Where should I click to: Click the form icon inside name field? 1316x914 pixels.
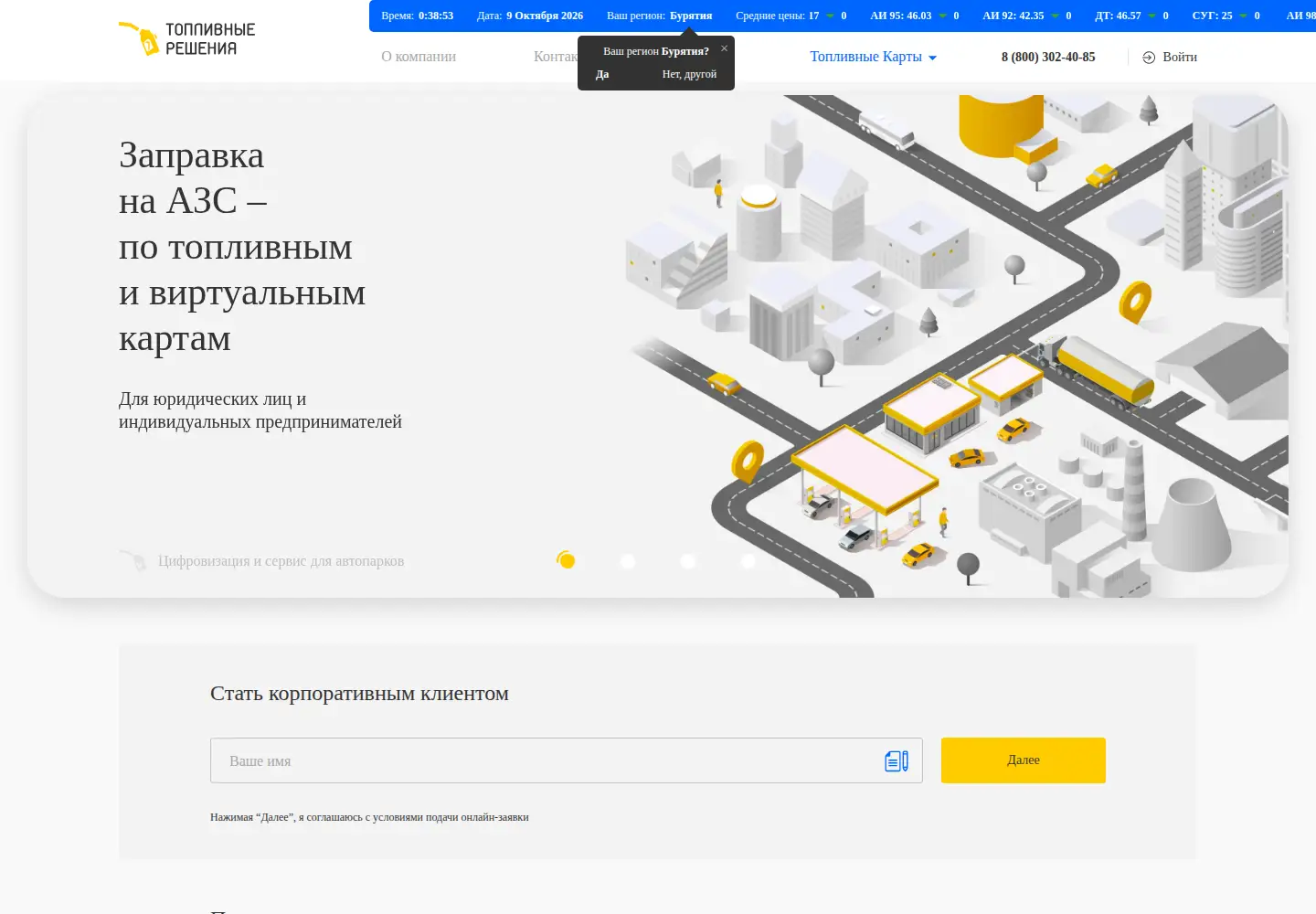[x=897, y=760]
